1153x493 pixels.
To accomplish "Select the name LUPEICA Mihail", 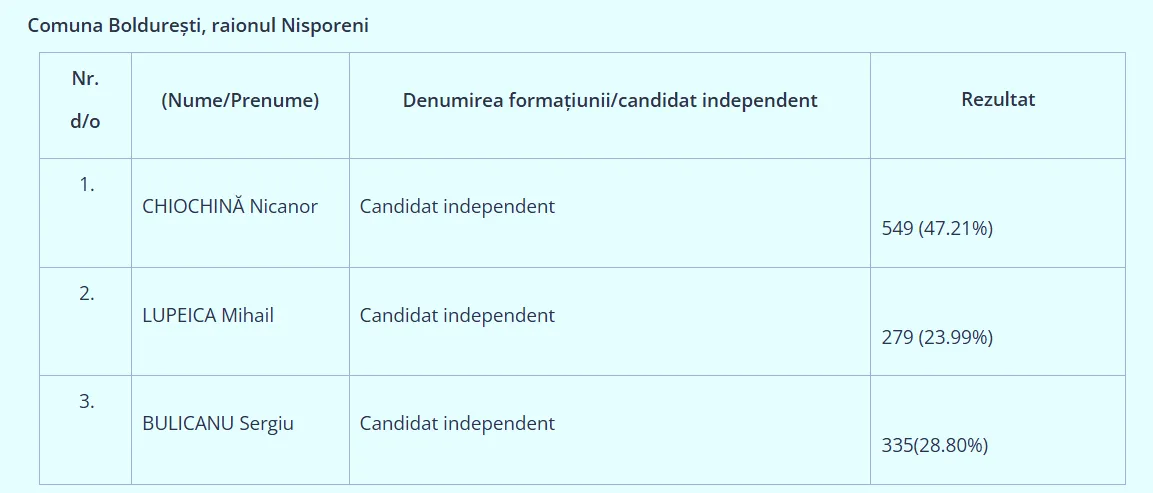I will 208,315.
